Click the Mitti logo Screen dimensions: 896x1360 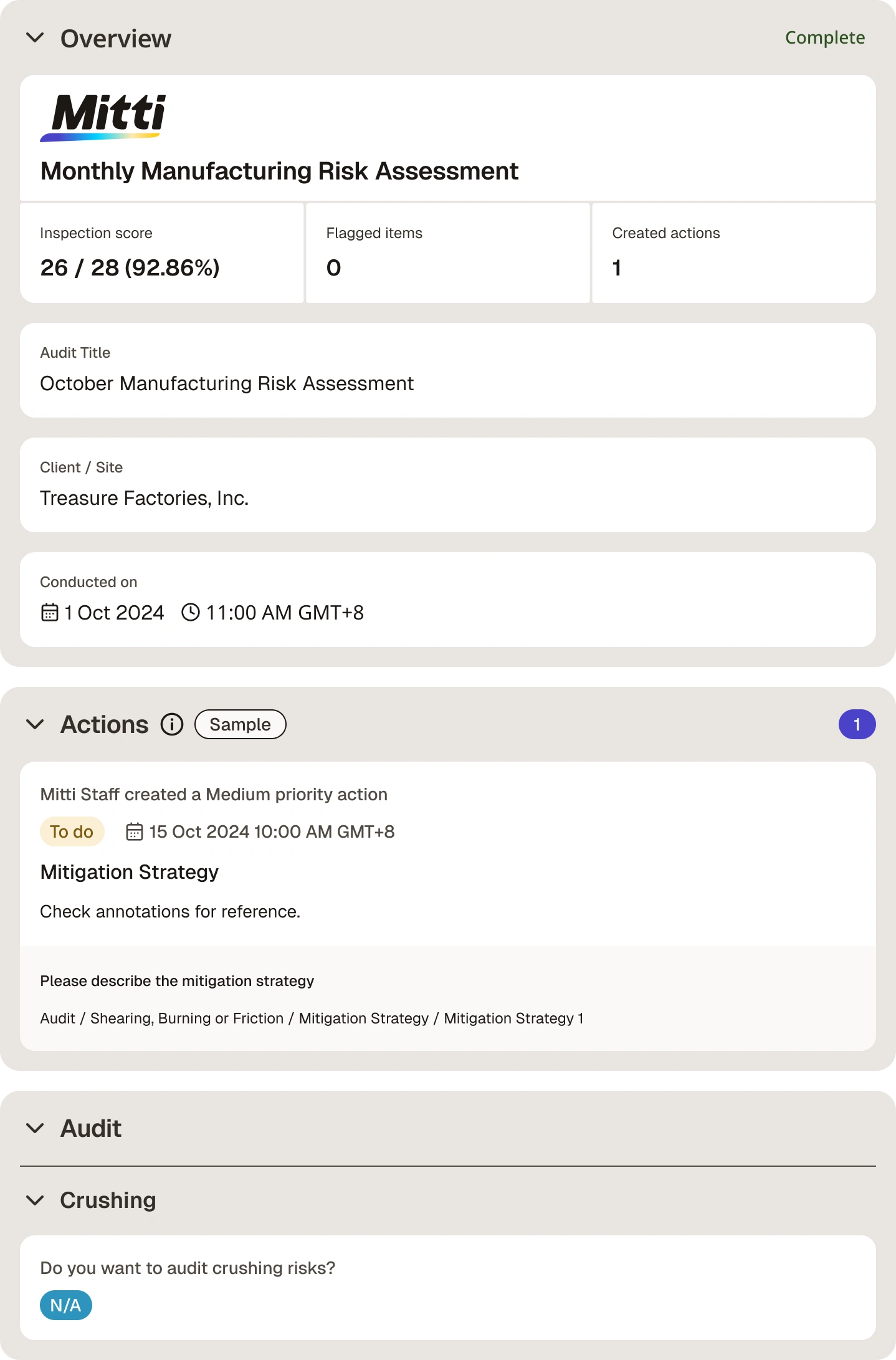point(103,118)
